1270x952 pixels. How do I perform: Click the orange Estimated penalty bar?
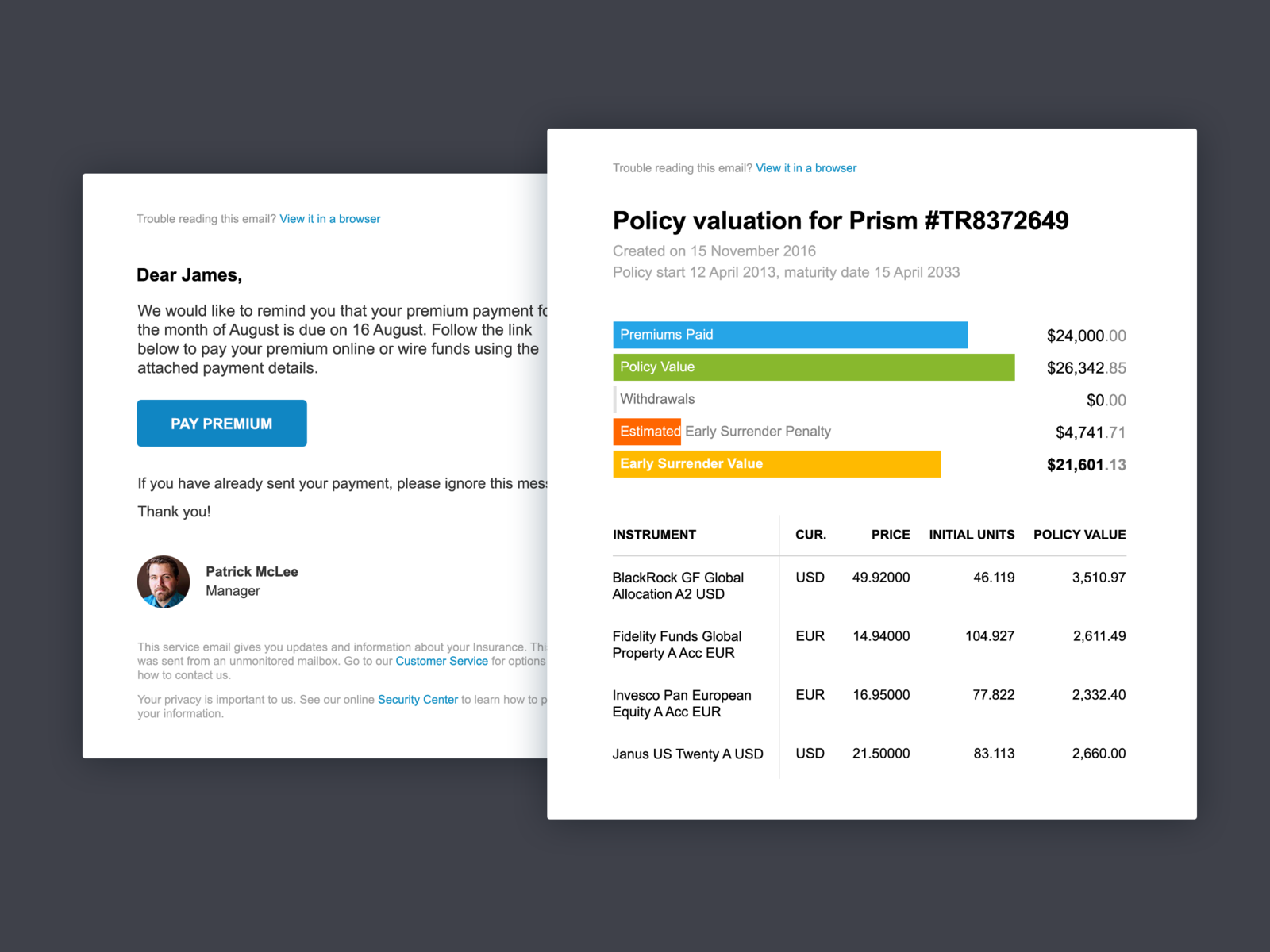point(647,432)
